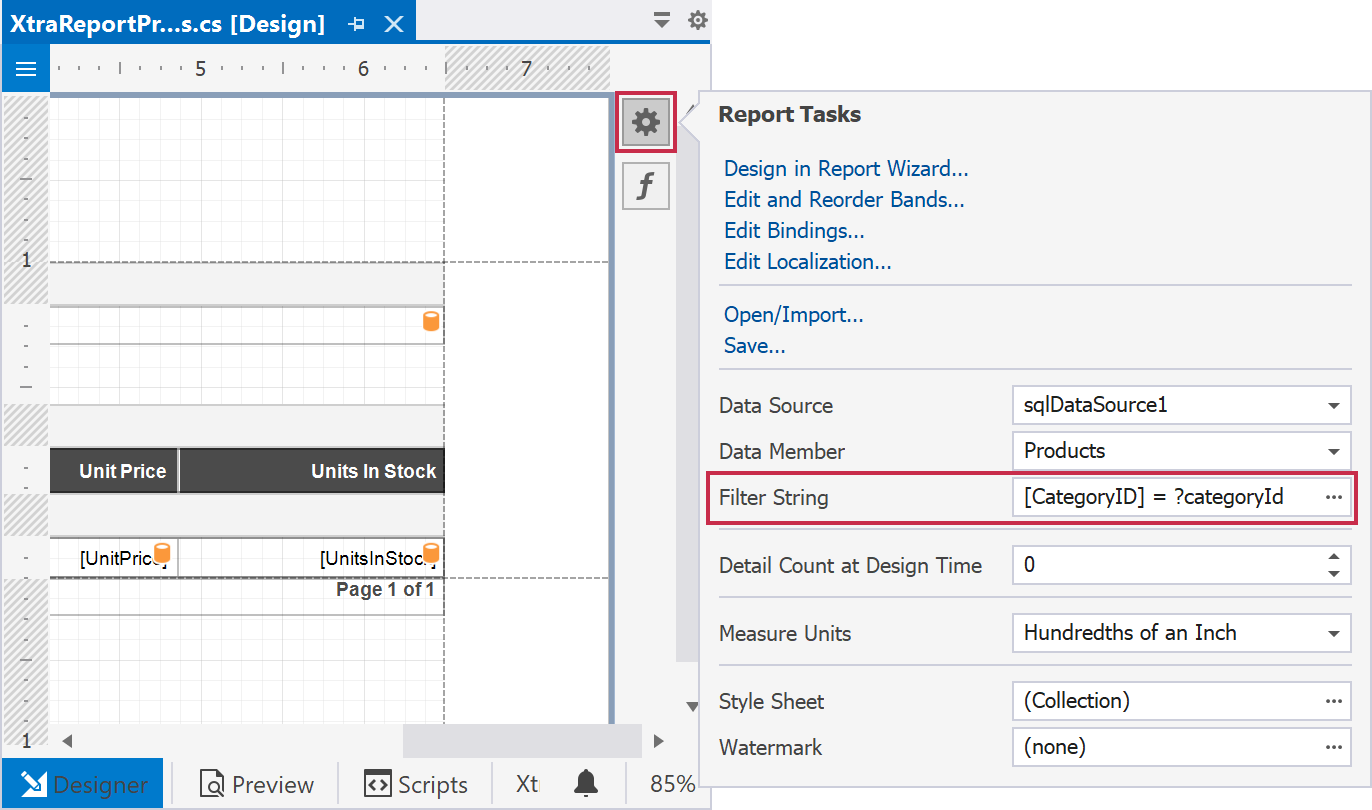Click the horizontal scrollbar right arrow
Viewport: 1372px width, 810px height.
point(658,741)
